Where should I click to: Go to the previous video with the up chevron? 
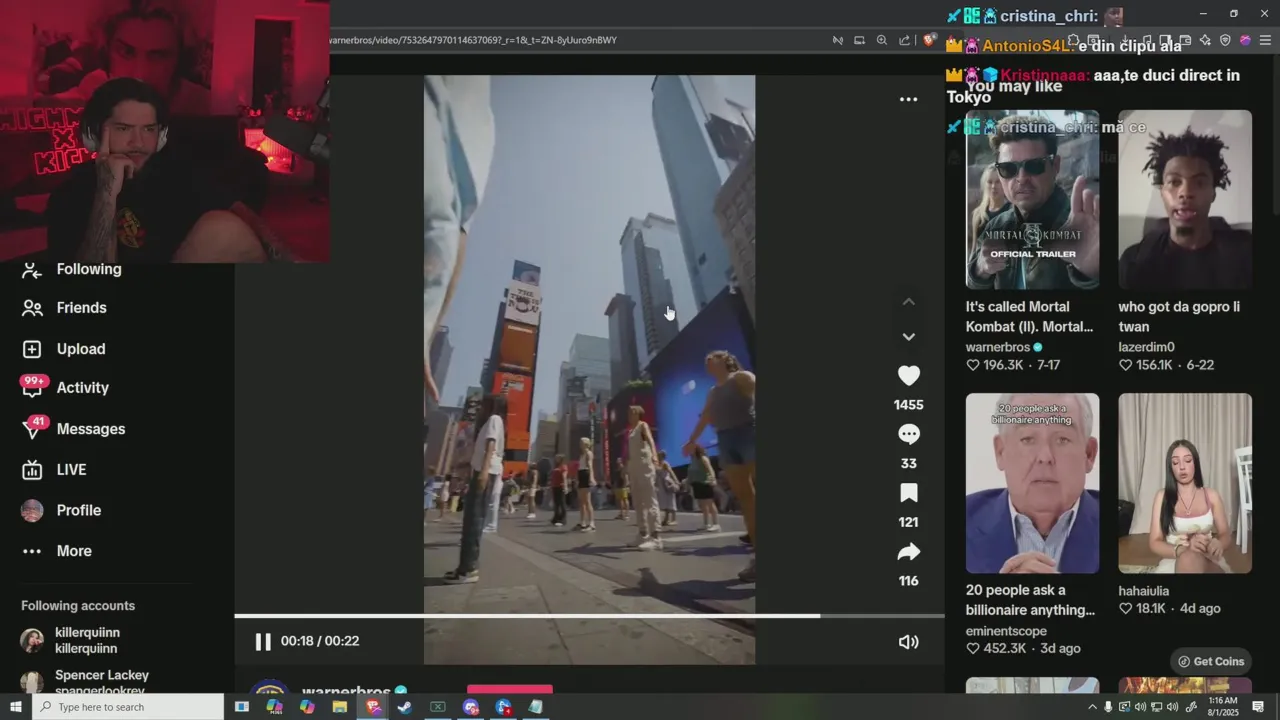coord(908,302)
